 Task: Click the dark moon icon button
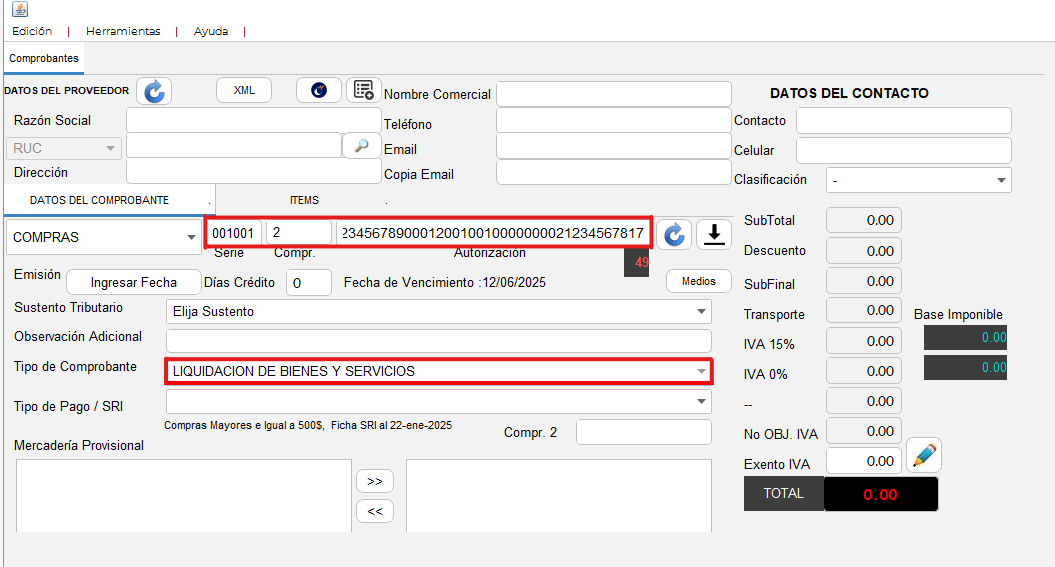pyautogui.click(x=319, y=90)
